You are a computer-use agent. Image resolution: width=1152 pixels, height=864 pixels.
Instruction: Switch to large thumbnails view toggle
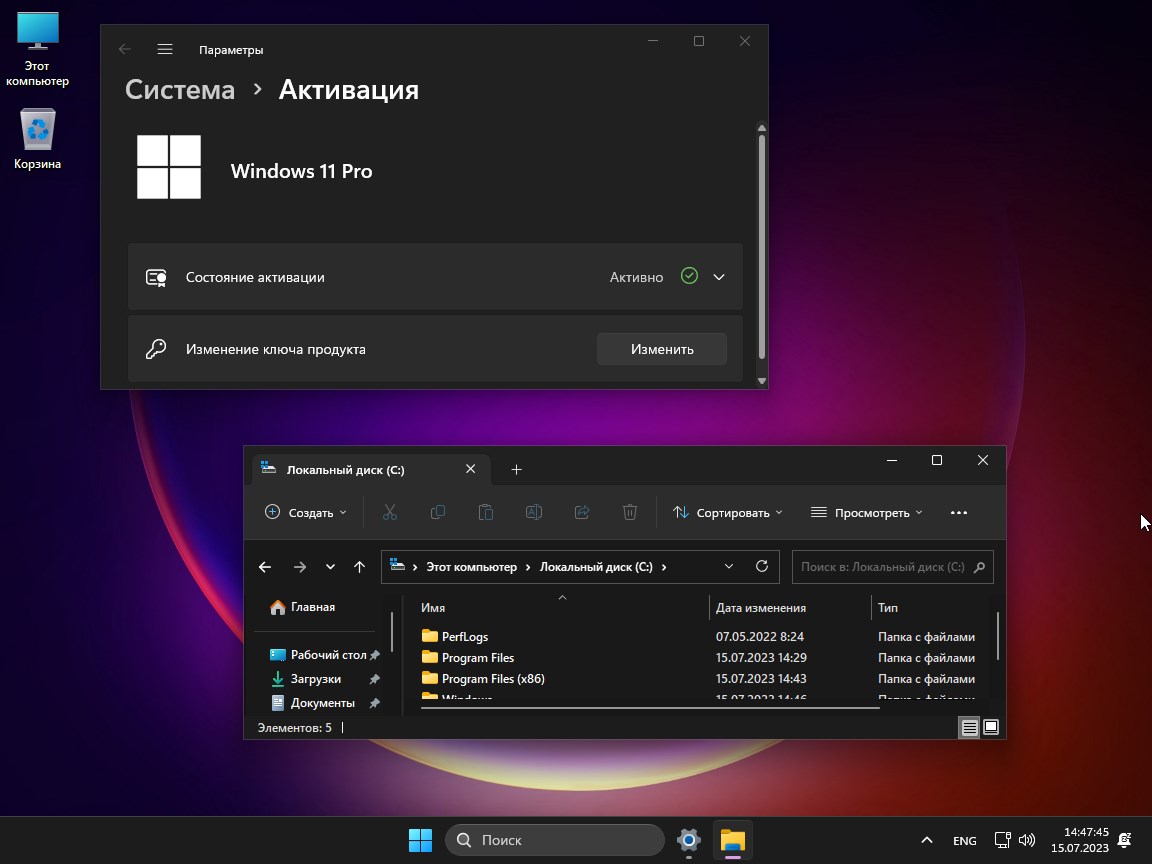coord(991,728)
